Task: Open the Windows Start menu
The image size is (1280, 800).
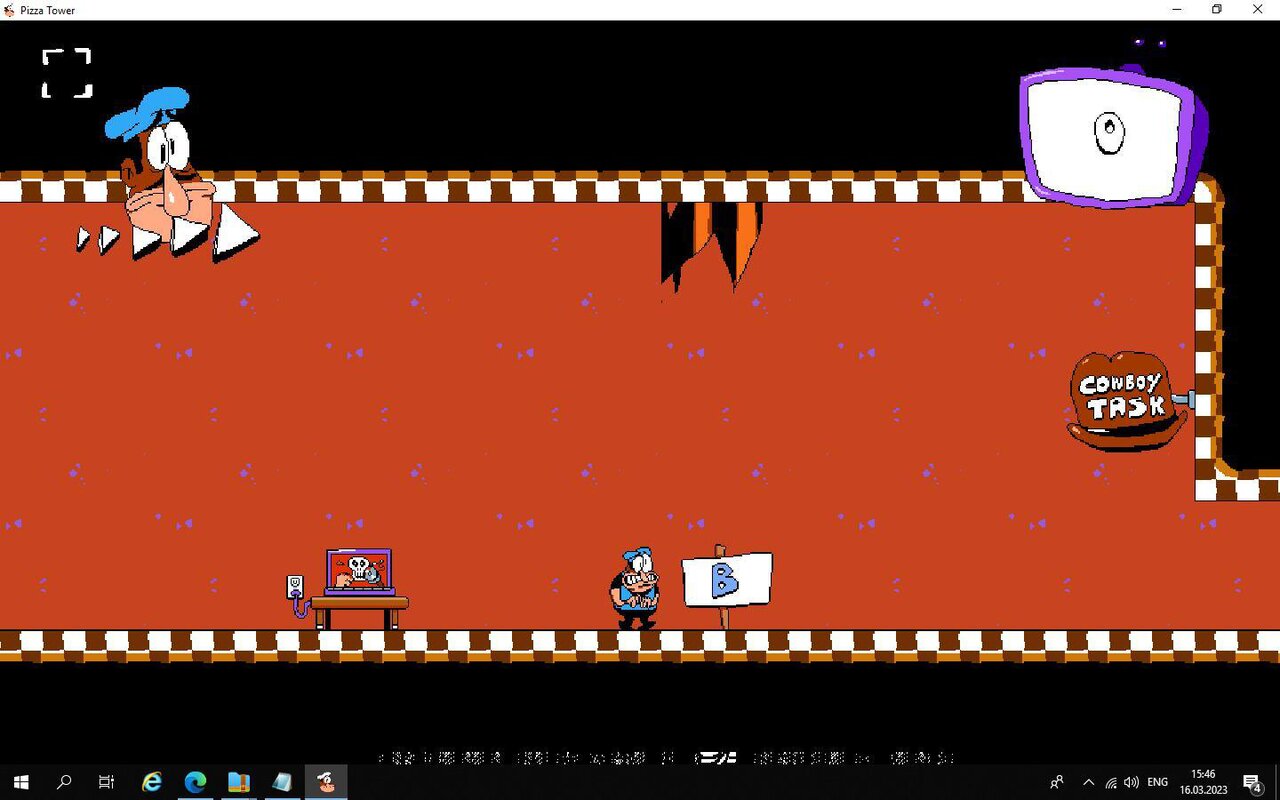Action: tap(21, 782)
